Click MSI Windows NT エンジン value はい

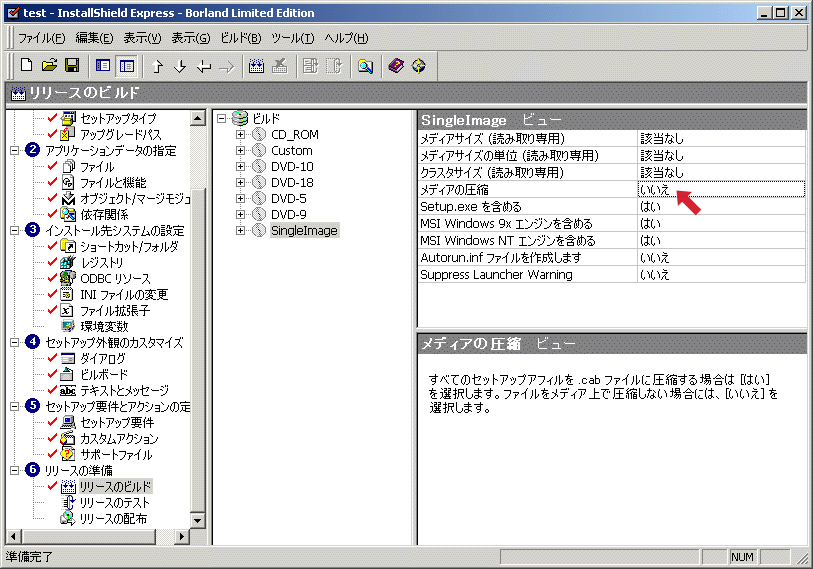click(721, 241)
